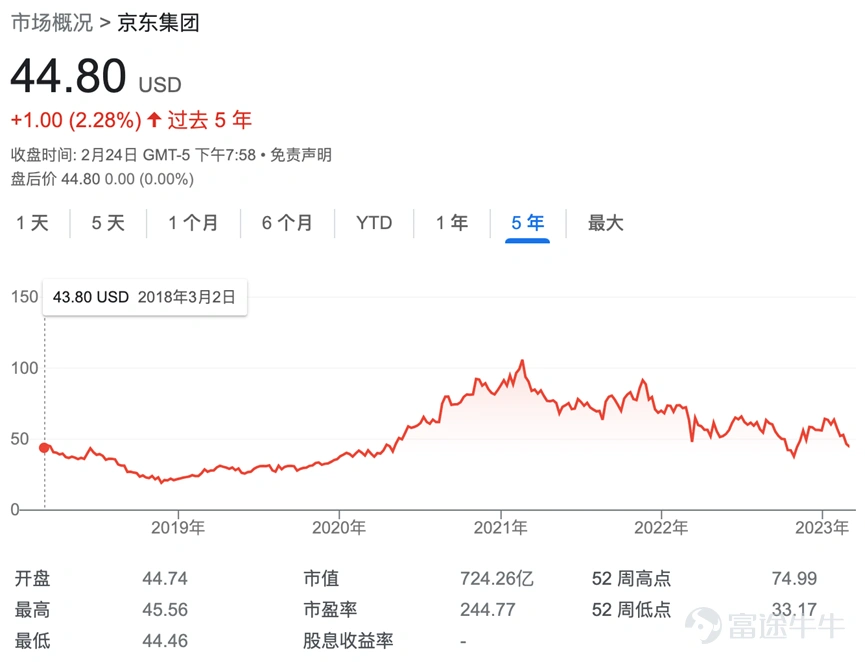Image resolution: width=865 pixels, height=662 pixels.
Task: Click the 2022年 axis label
Action: click(x=661, y=528)
